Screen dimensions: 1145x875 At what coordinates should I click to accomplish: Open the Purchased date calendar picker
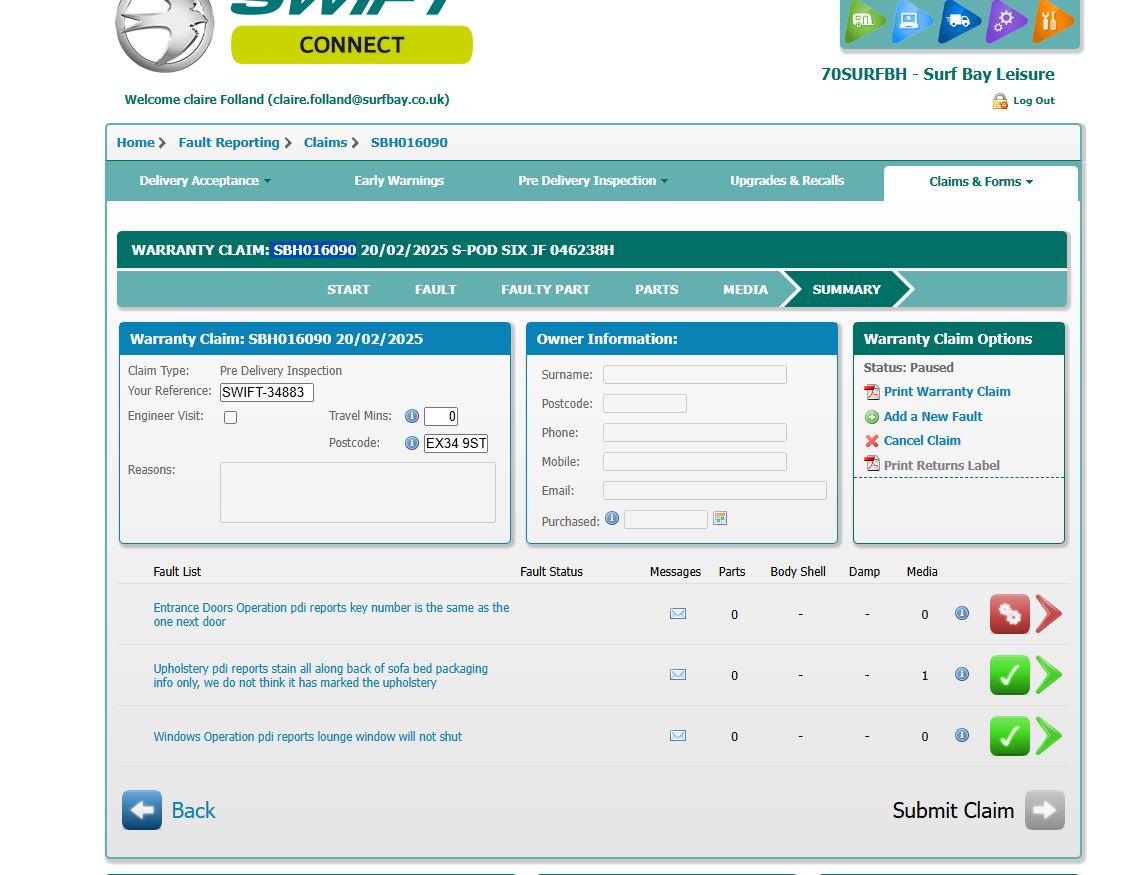pos(720,519)
